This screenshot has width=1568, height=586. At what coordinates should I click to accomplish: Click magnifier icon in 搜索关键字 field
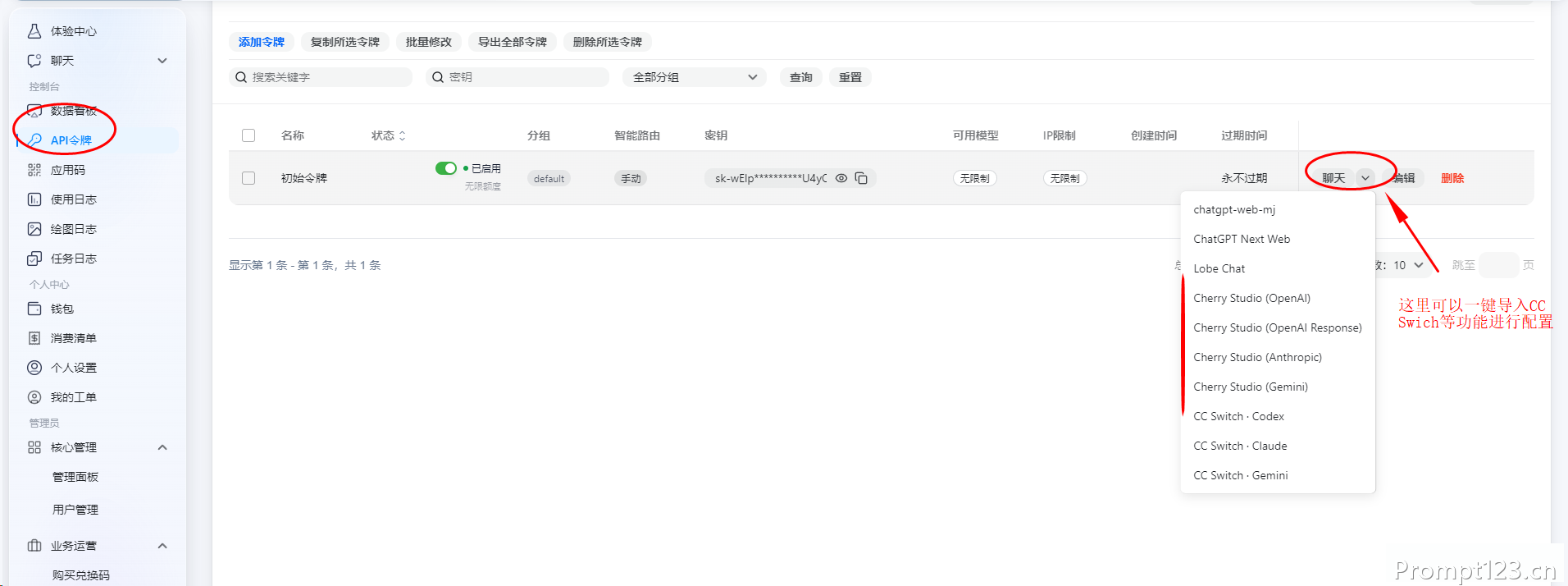coord(241,77)
